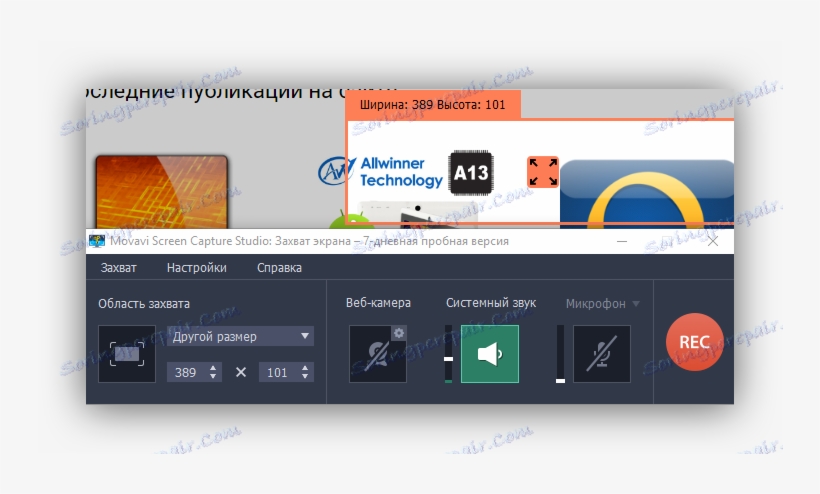Click the Allwinner Technology logo image
The height and width of the screenshot is (494, 820).
coord(381,171)
